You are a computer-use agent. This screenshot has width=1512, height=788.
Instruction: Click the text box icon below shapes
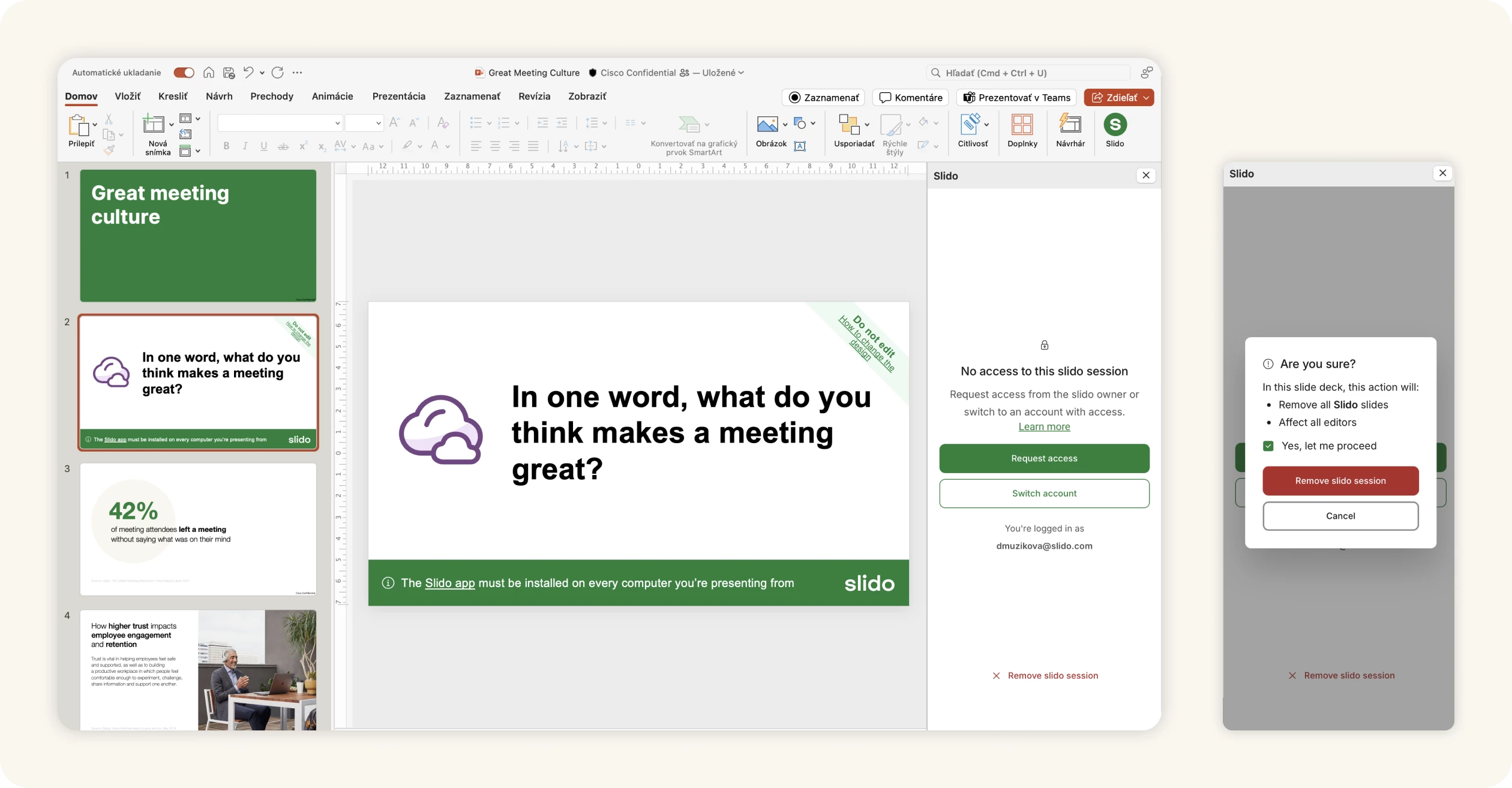coord(800,146)
